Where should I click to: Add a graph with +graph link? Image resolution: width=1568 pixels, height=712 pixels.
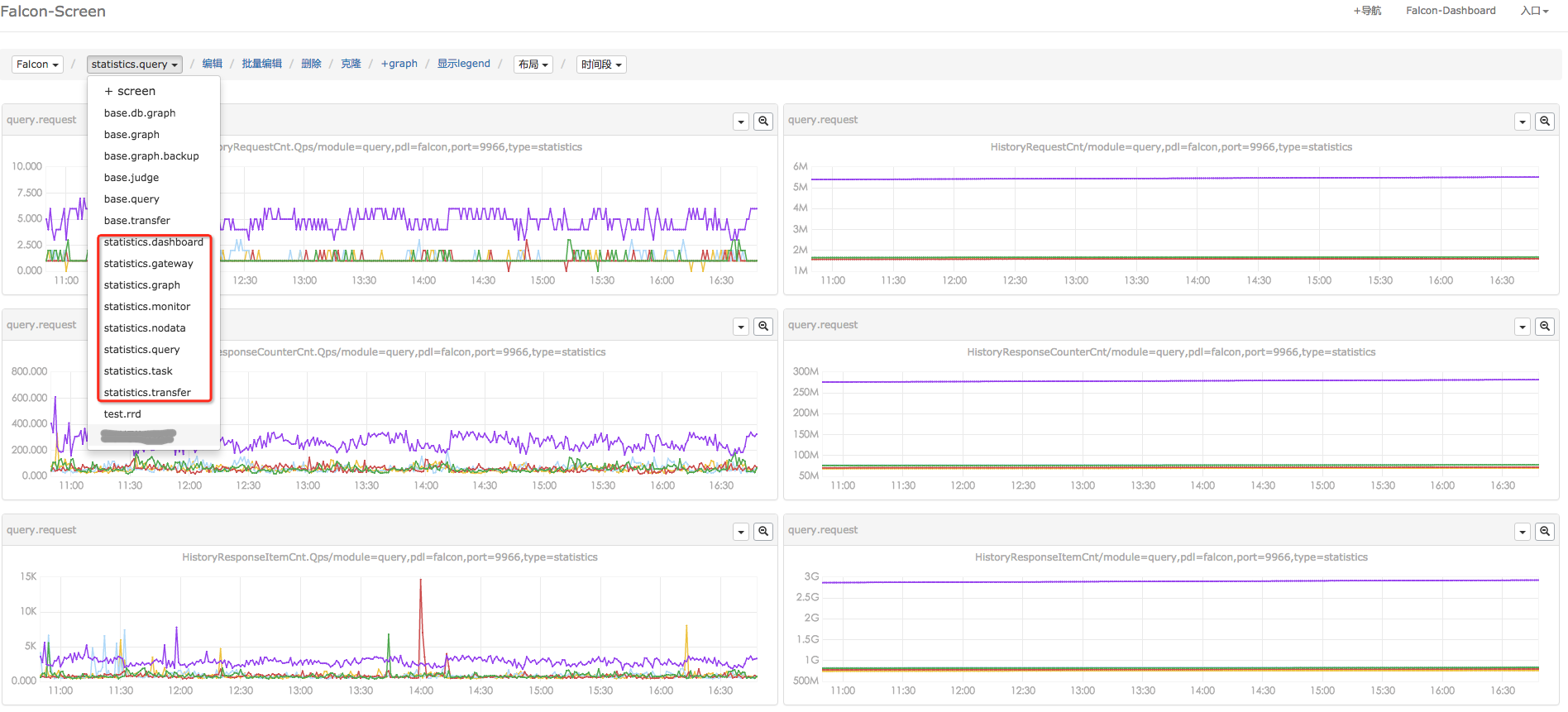(x=399, y=64)
